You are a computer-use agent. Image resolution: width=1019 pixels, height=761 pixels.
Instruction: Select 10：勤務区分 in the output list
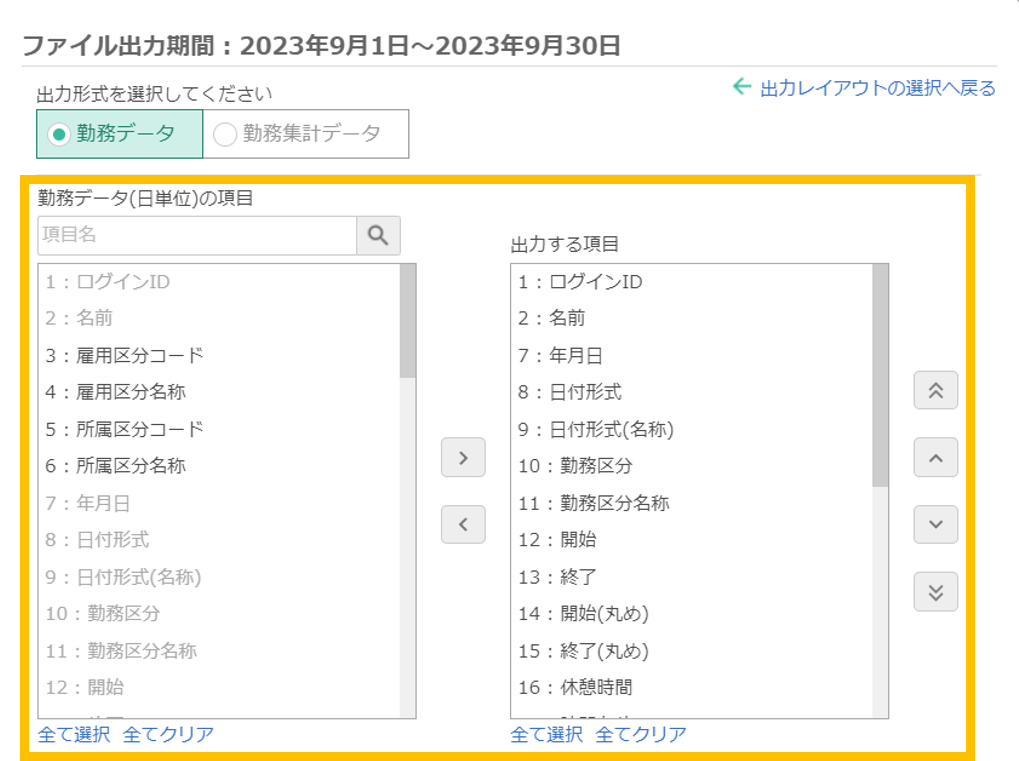[x=575, y=465]
